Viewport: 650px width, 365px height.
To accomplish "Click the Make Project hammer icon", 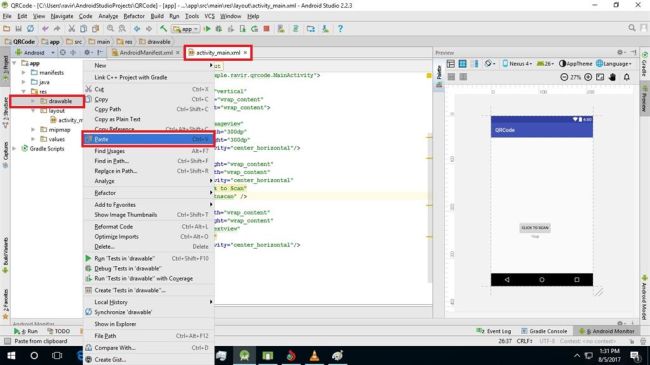I will pos(163,29).
